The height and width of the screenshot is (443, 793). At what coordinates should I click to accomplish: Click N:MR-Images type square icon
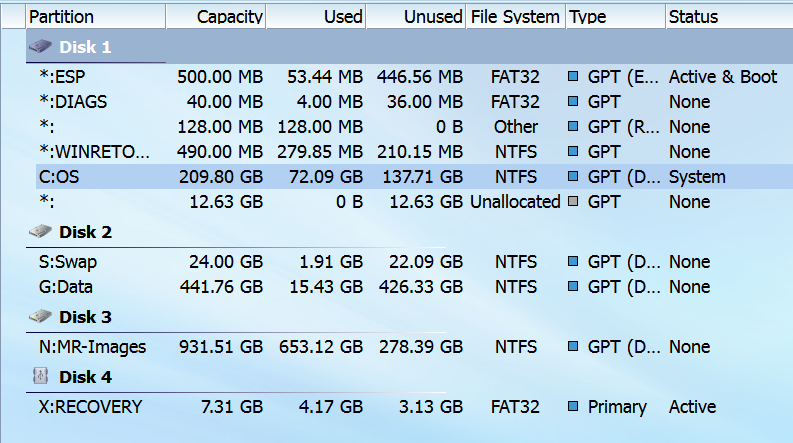574,347
